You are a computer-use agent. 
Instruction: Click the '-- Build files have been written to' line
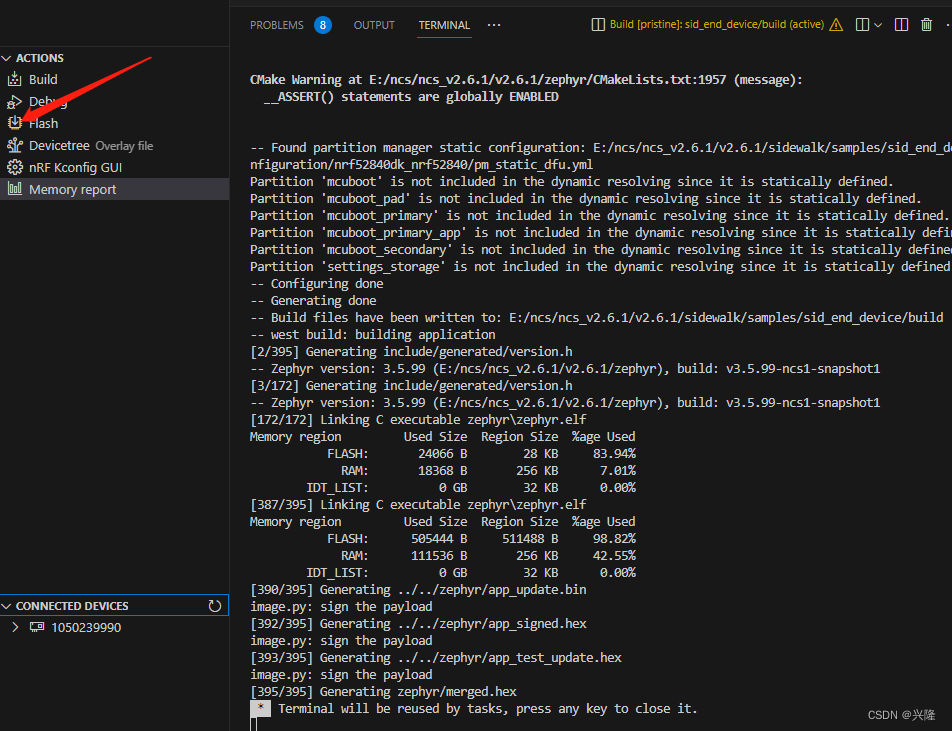pyautogui.click(x=597, y=318)
